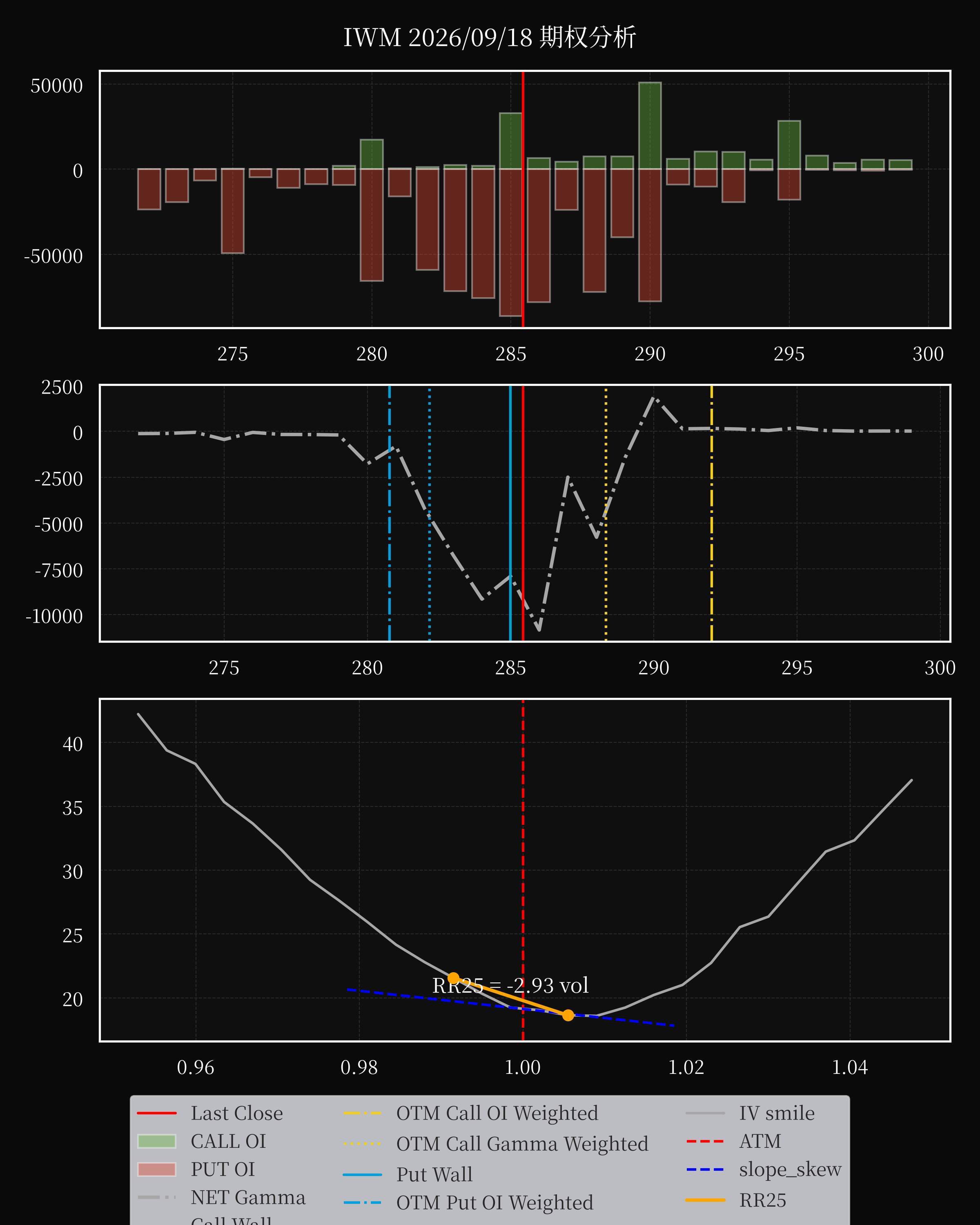This screenshot has height=1225, width=980.
Task: Click the chart title IWM 2026/09/18 期权分析
Action: pyautogui.click(x=490, y=38)
